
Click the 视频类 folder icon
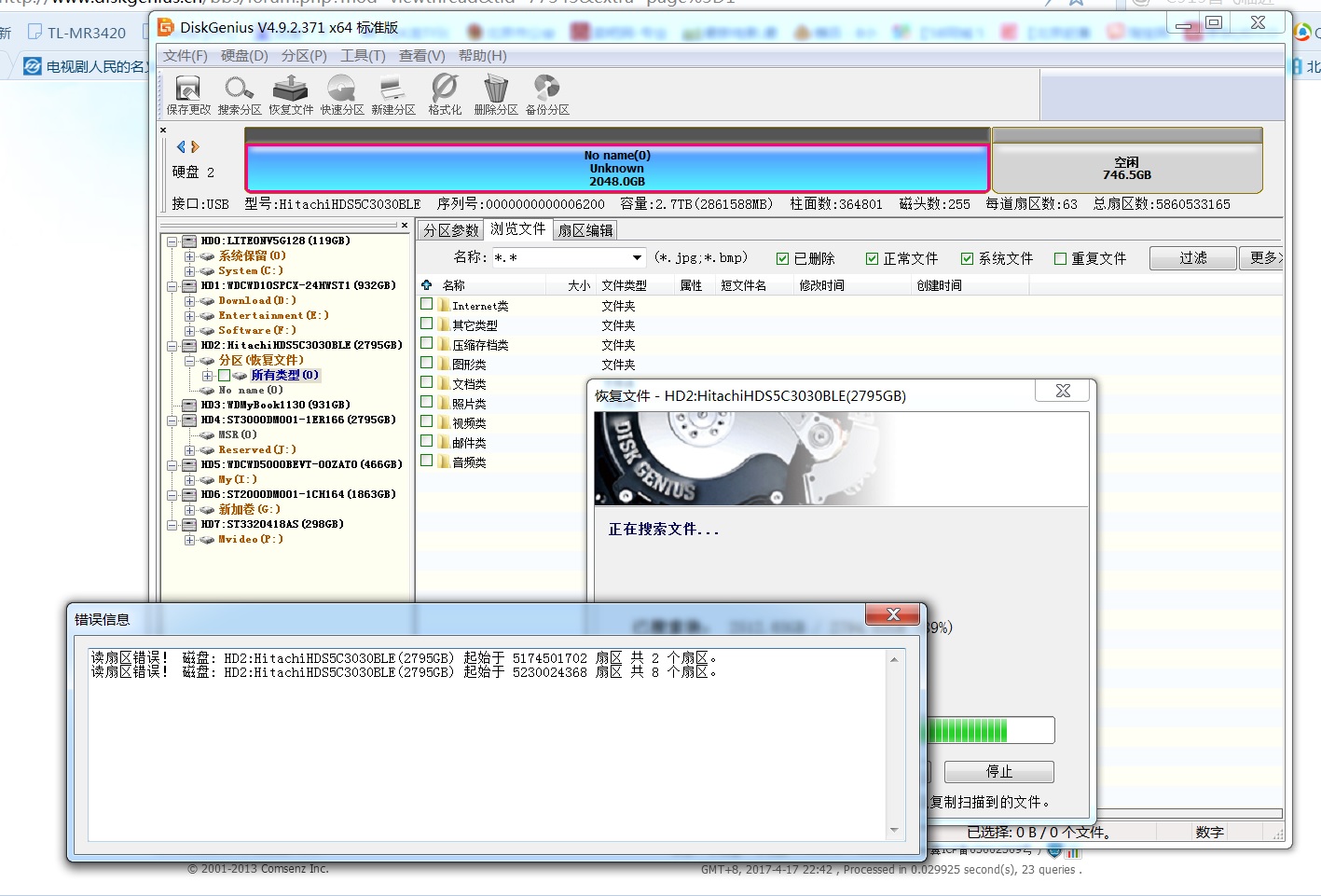pyautogui.click(x=445, y=422)
